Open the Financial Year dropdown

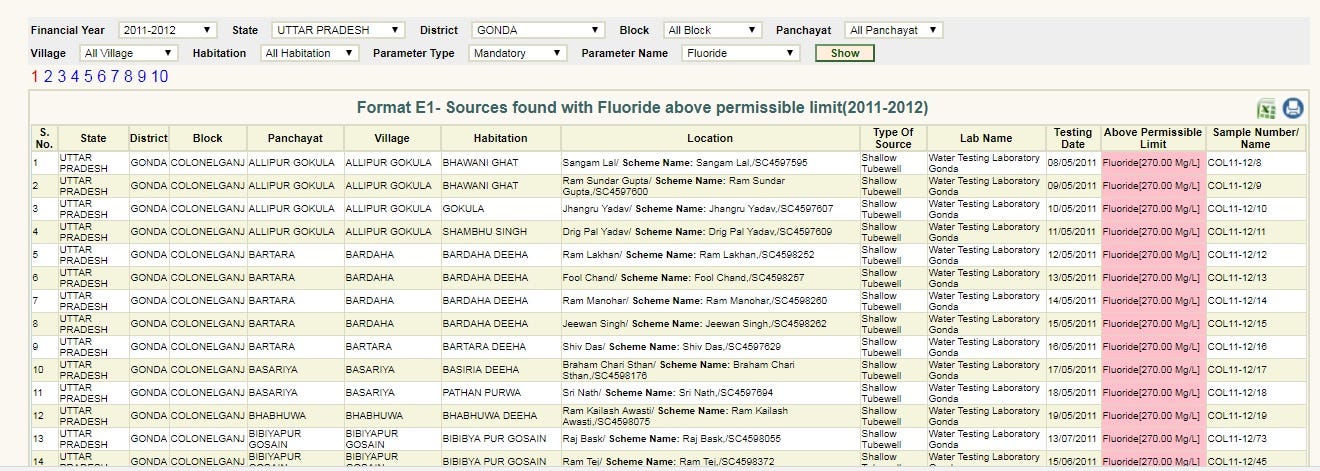click(x=167, y=31)
